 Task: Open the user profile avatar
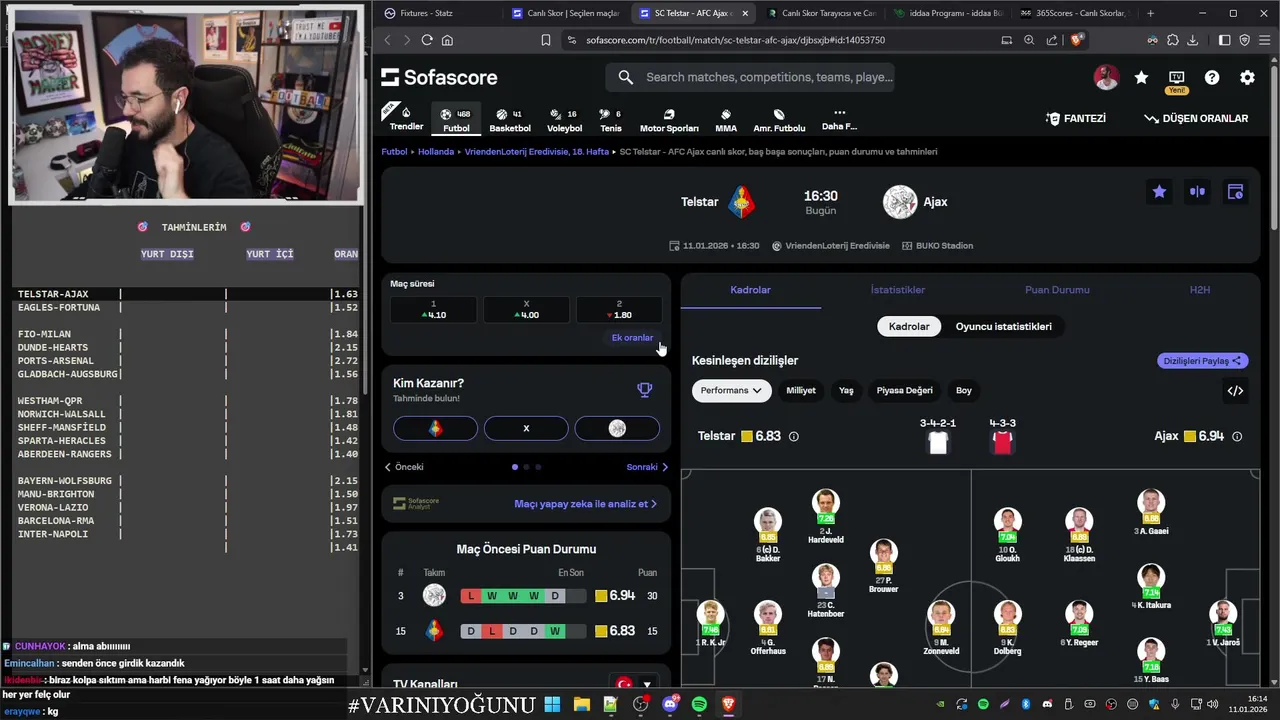pos(1106,77)
